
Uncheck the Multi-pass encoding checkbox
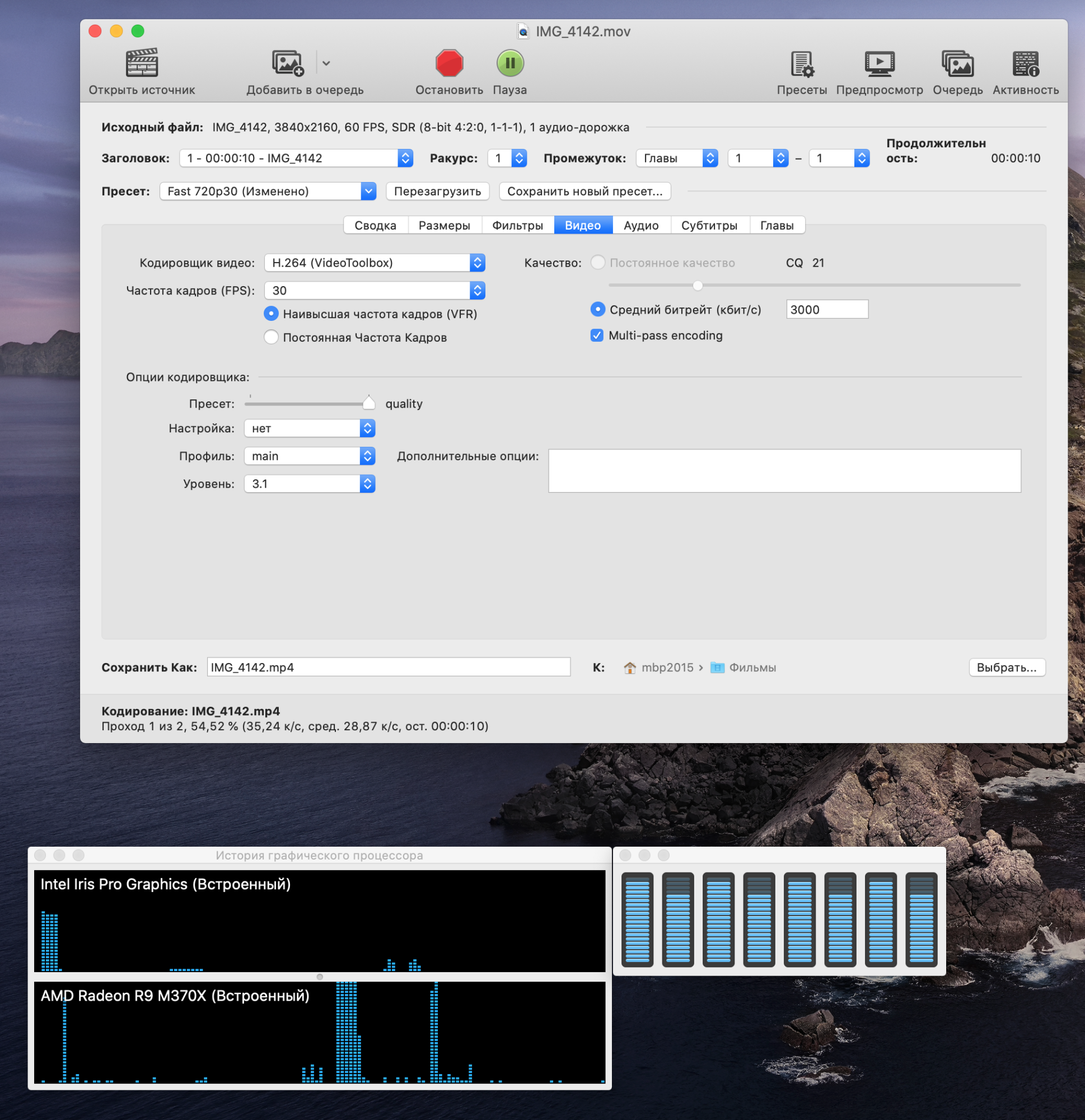click(x=596, y=335)
